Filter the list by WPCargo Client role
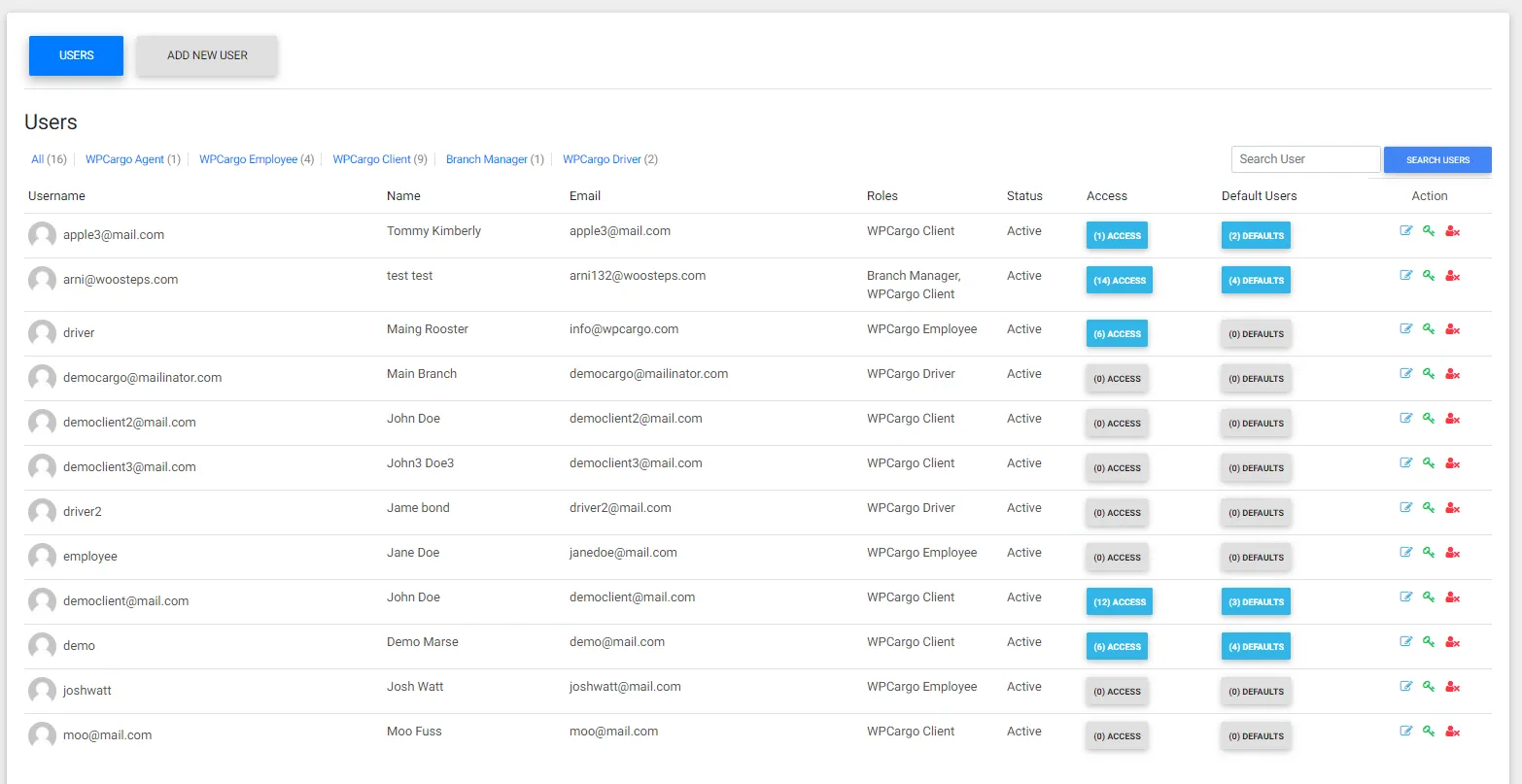This screenshot has height=784, width=1522. pyautogui.click(x=371, y=159)
